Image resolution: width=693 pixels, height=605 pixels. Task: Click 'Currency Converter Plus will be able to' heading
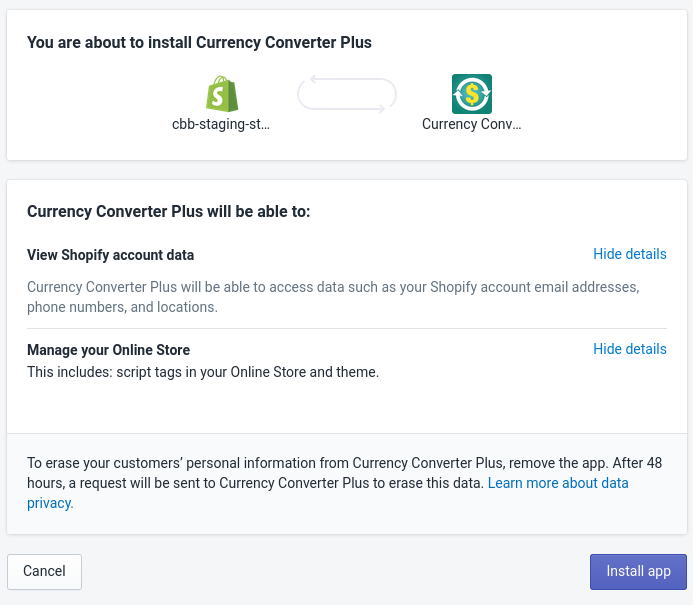(x=169, y=212)
